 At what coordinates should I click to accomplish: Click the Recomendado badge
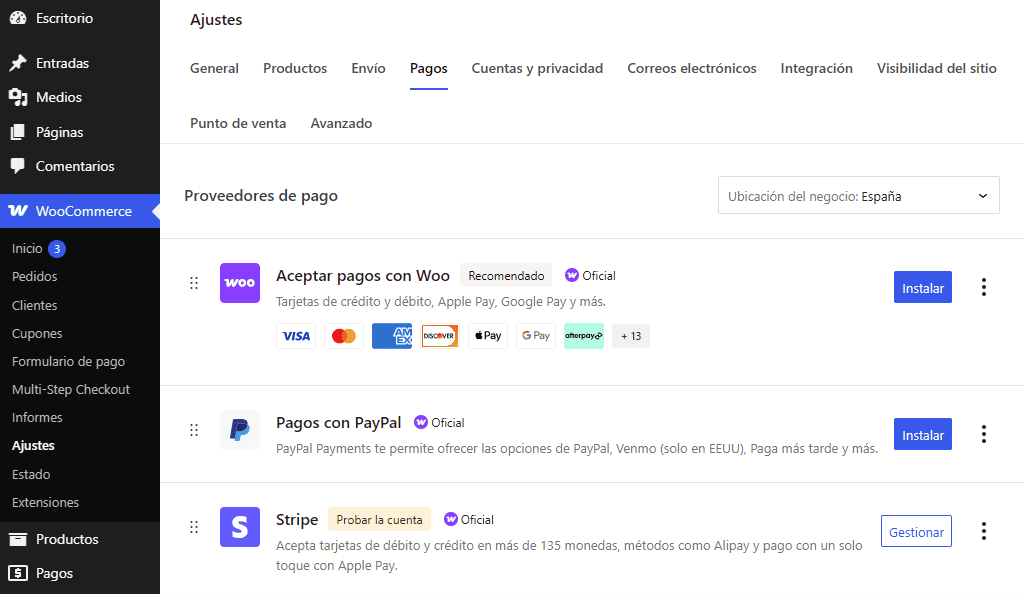506,275
